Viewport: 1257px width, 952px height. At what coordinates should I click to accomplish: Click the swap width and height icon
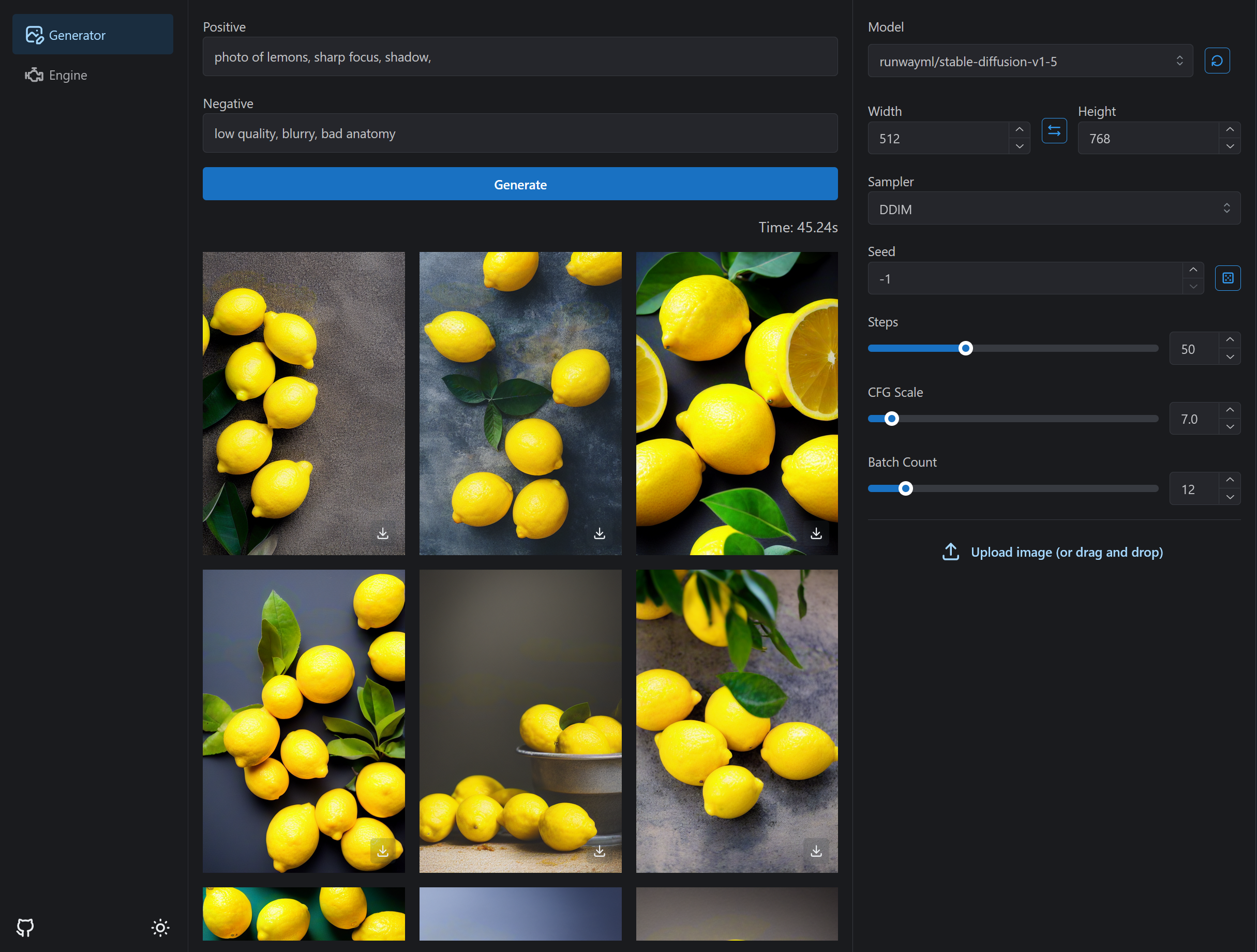pyautogui.click(x=1054, y=131)
